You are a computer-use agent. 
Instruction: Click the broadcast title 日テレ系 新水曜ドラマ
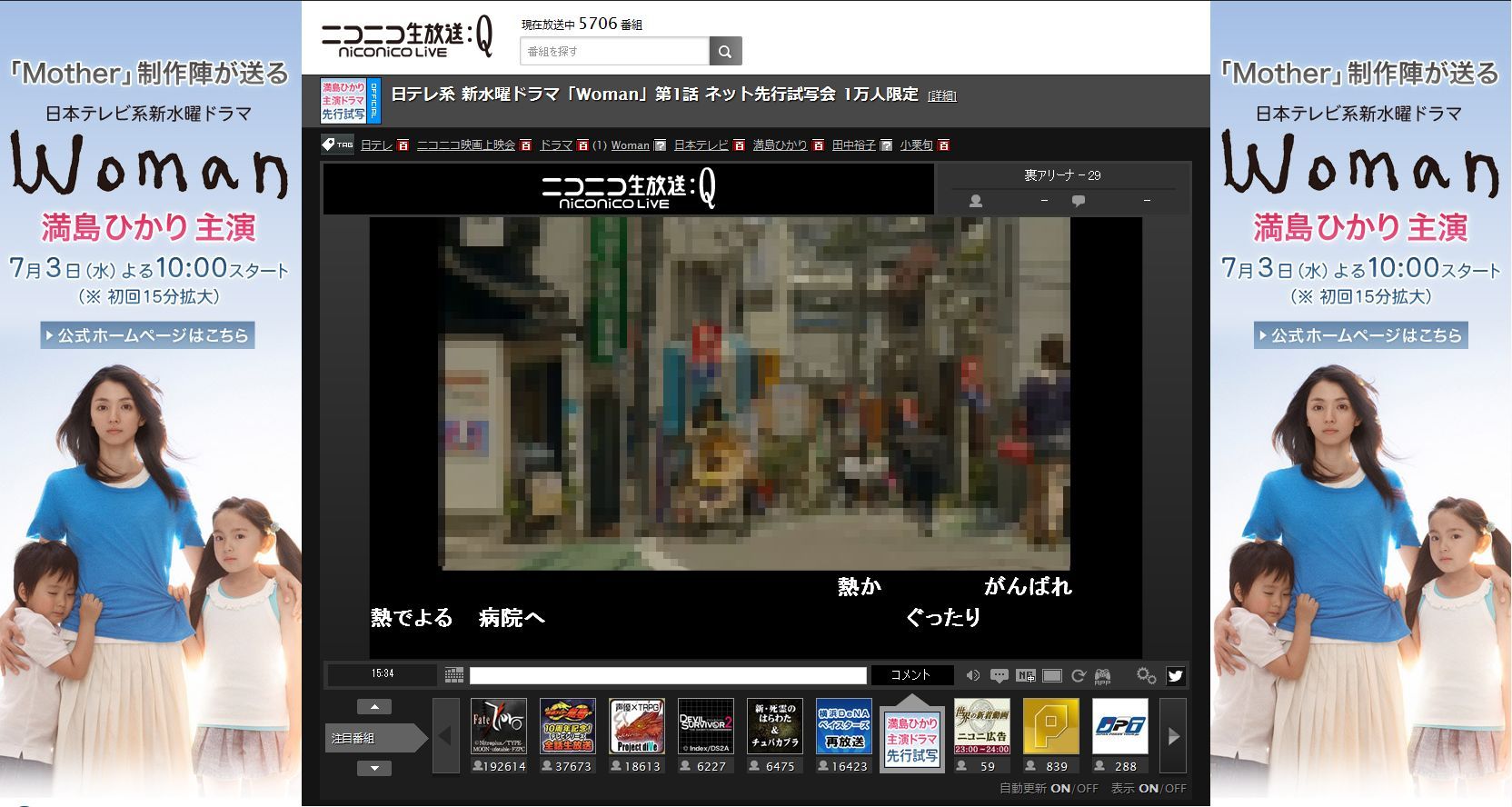[654, 95]
